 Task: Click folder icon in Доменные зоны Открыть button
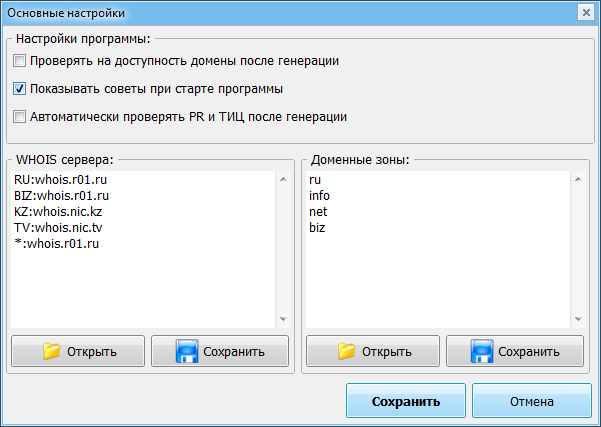[x=346, y=351]
